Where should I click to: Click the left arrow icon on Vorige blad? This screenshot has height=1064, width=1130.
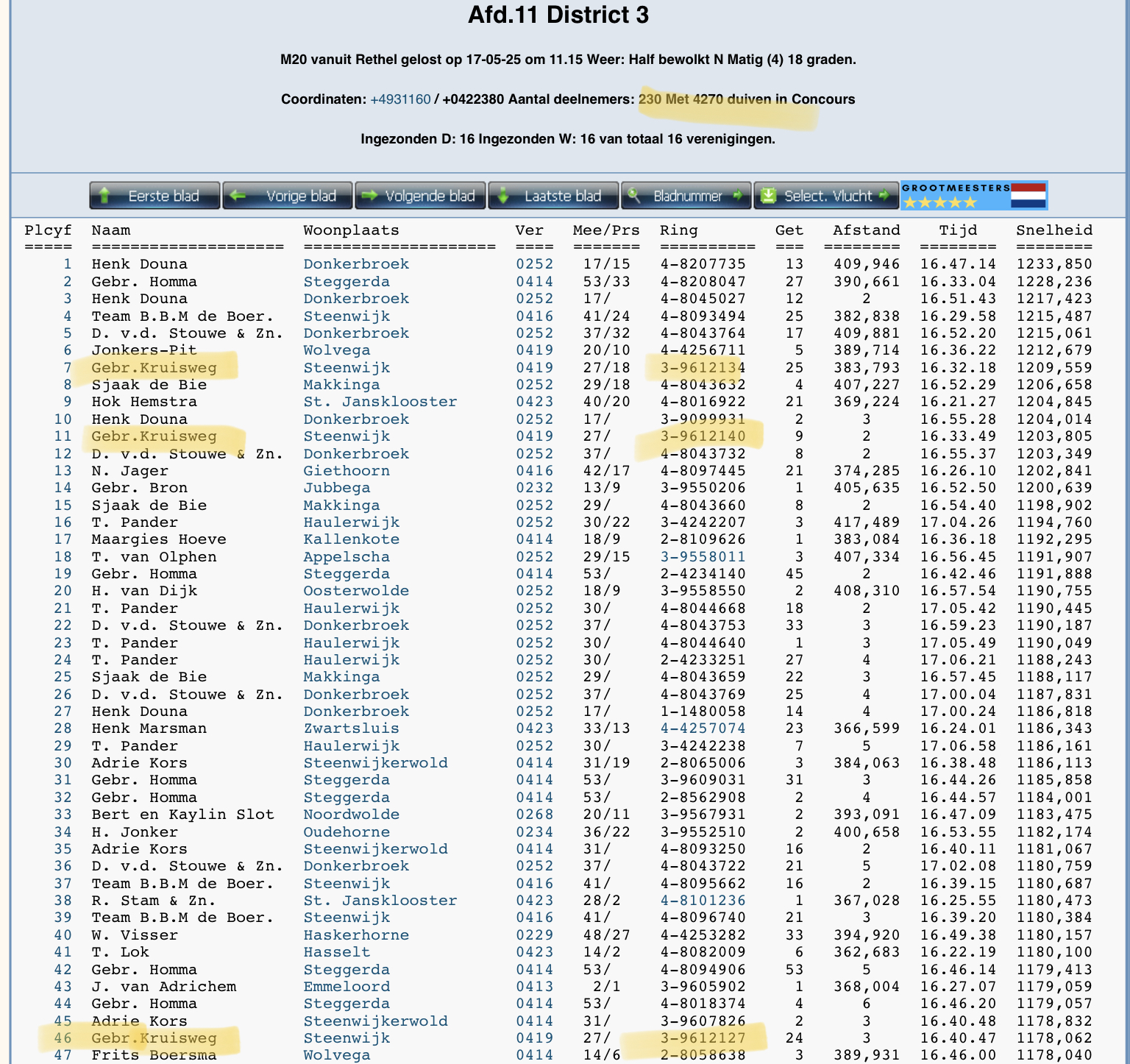238,196
